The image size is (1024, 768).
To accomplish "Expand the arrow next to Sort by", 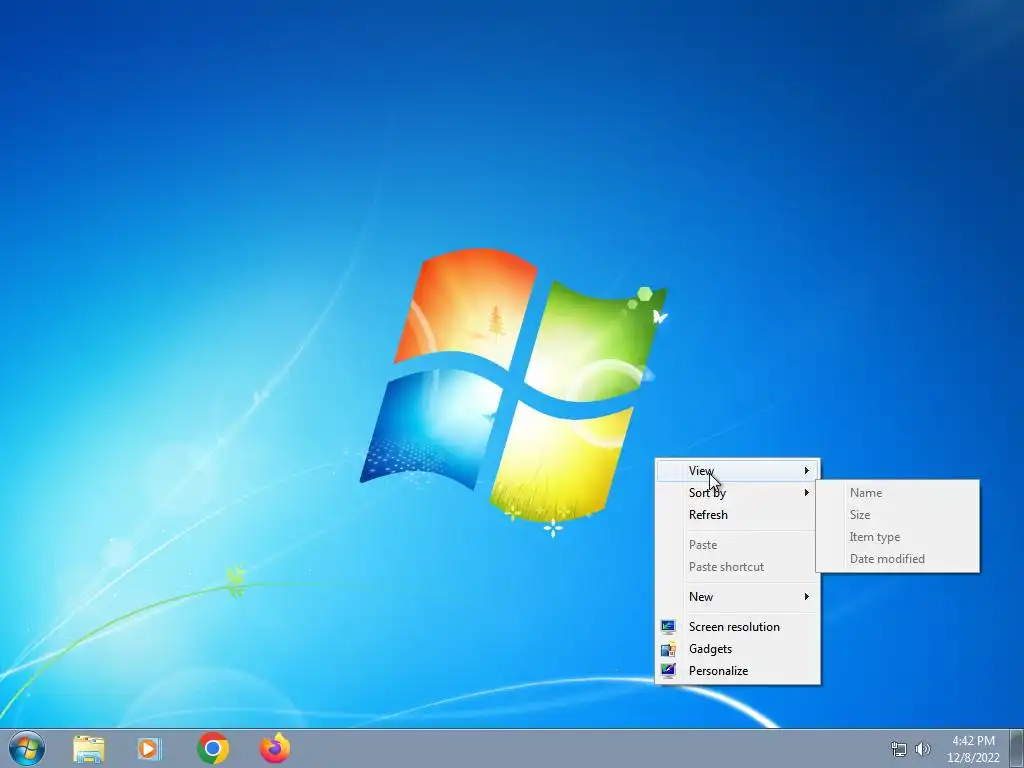I will (807, 492).
